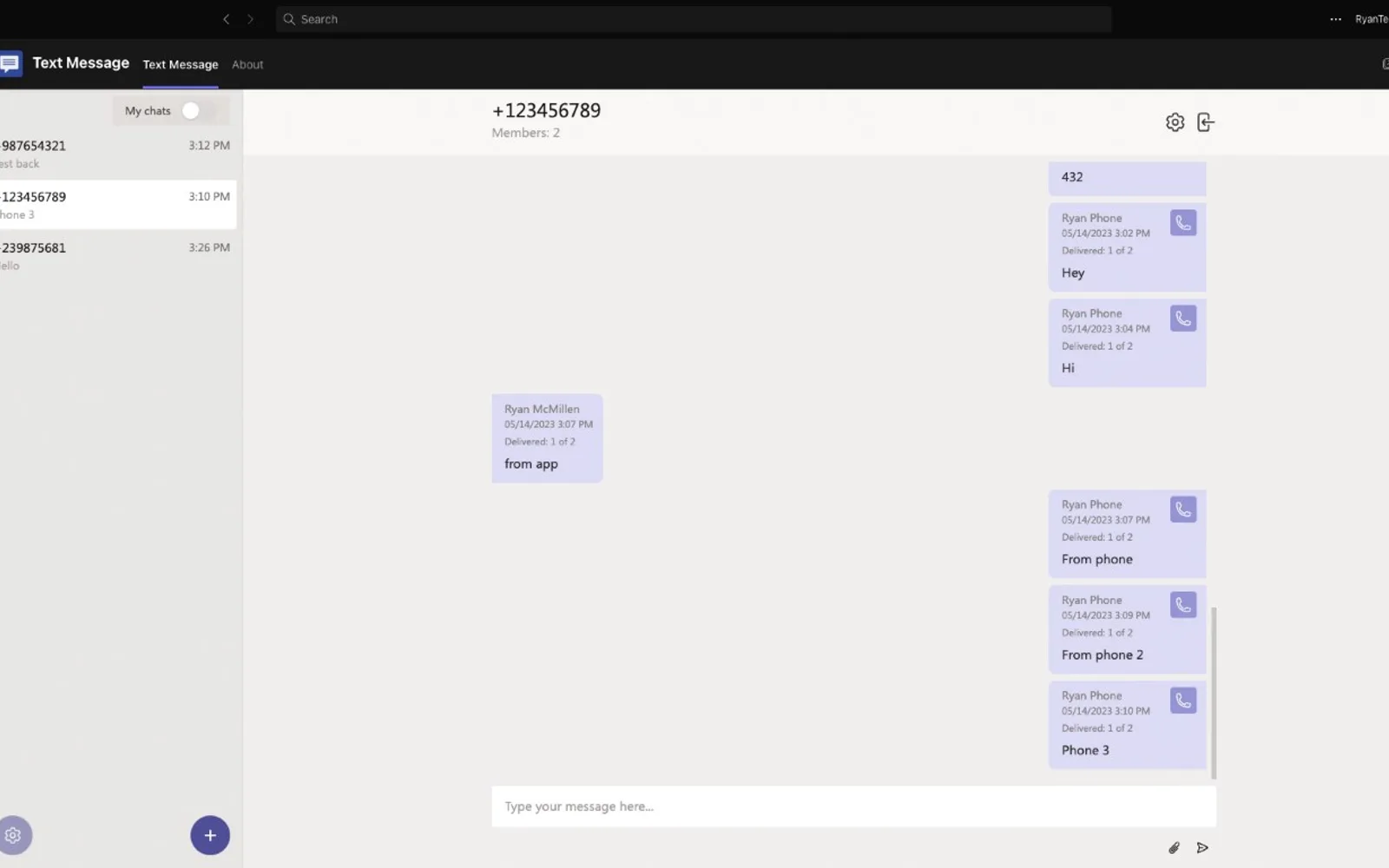Click the search magnifier icon
This screenshot has height=868, width=1389.
tap(289, 19)
